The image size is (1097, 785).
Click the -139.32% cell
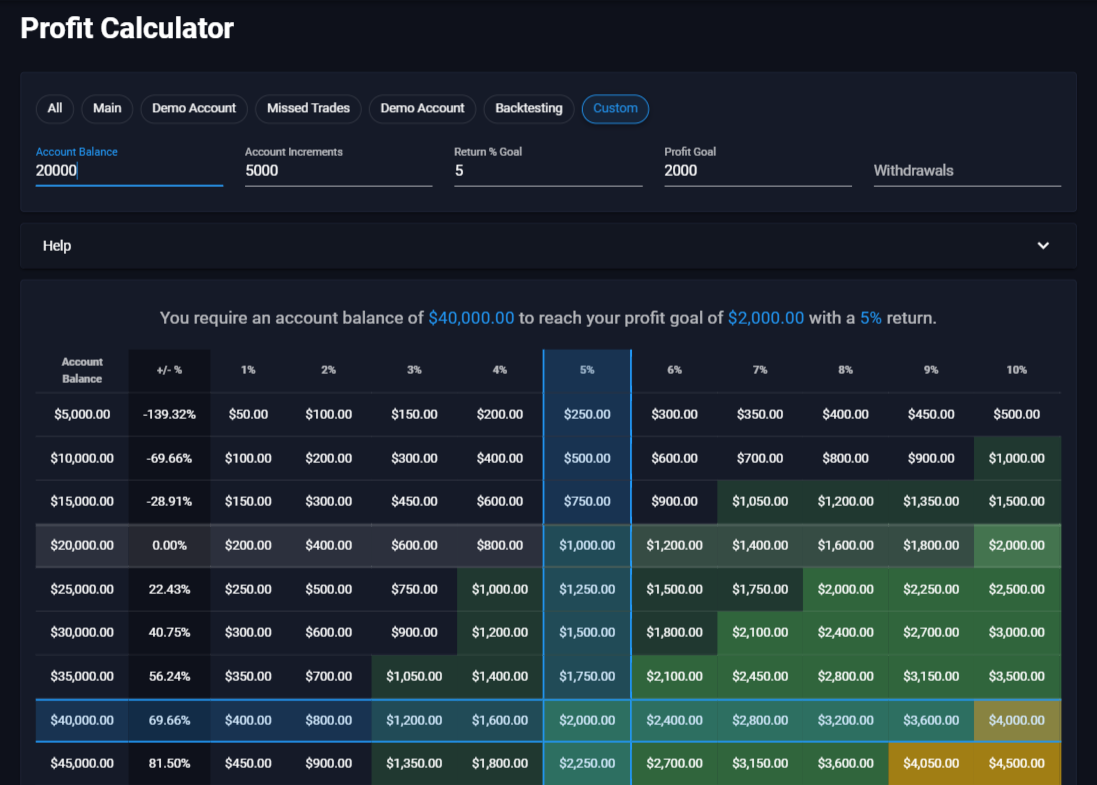[169, 414]
